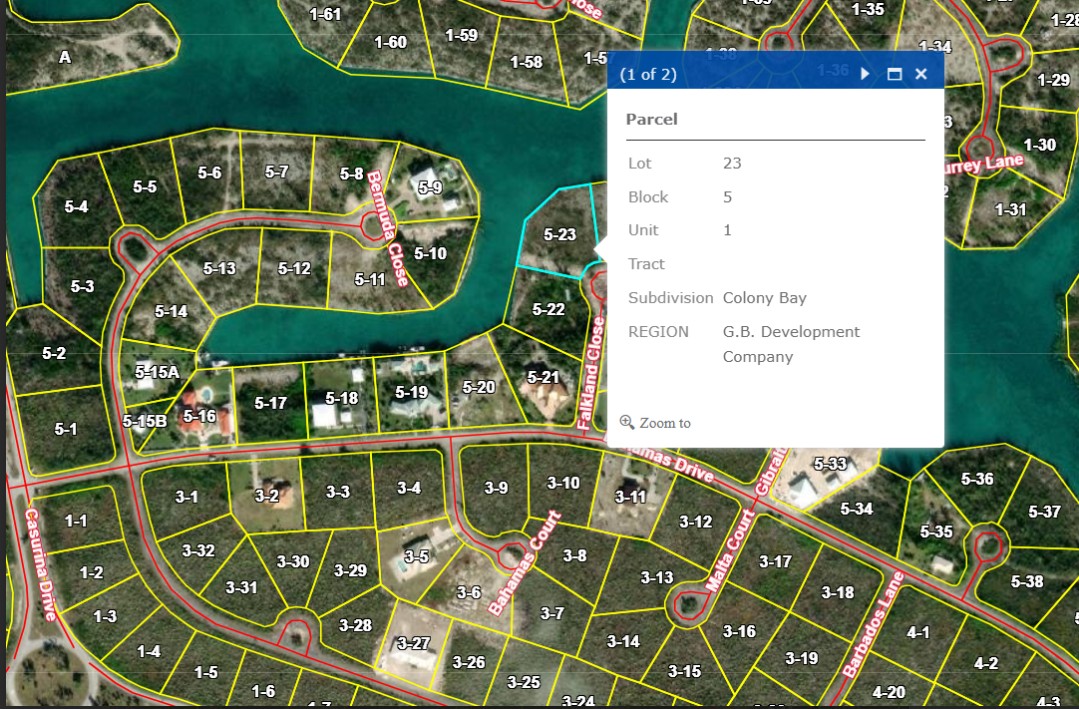Select parcel 5-11 on the map

click(x=370, y=279)
